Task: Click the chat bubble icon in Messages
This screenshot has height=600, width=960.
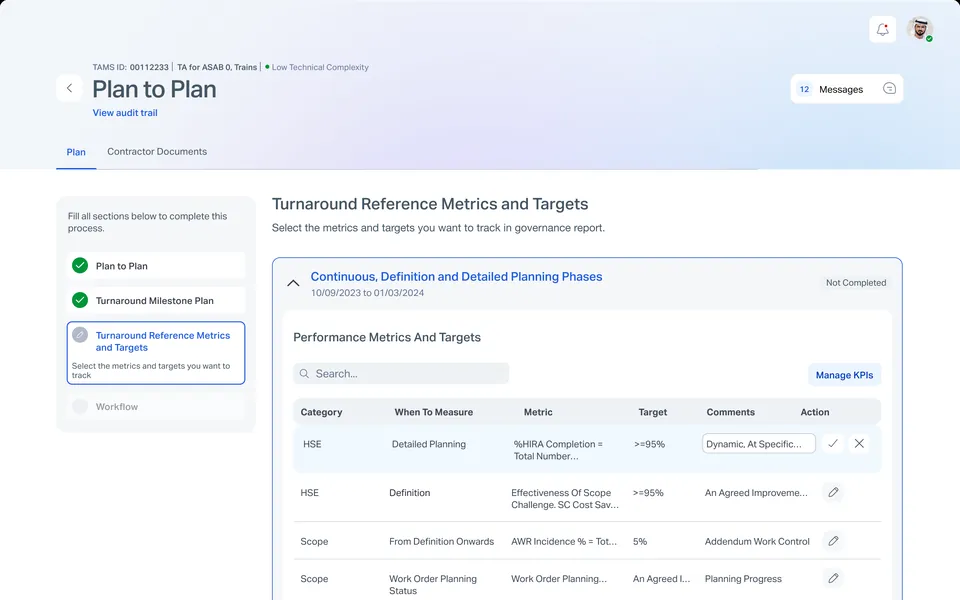Action: (889, 89)
